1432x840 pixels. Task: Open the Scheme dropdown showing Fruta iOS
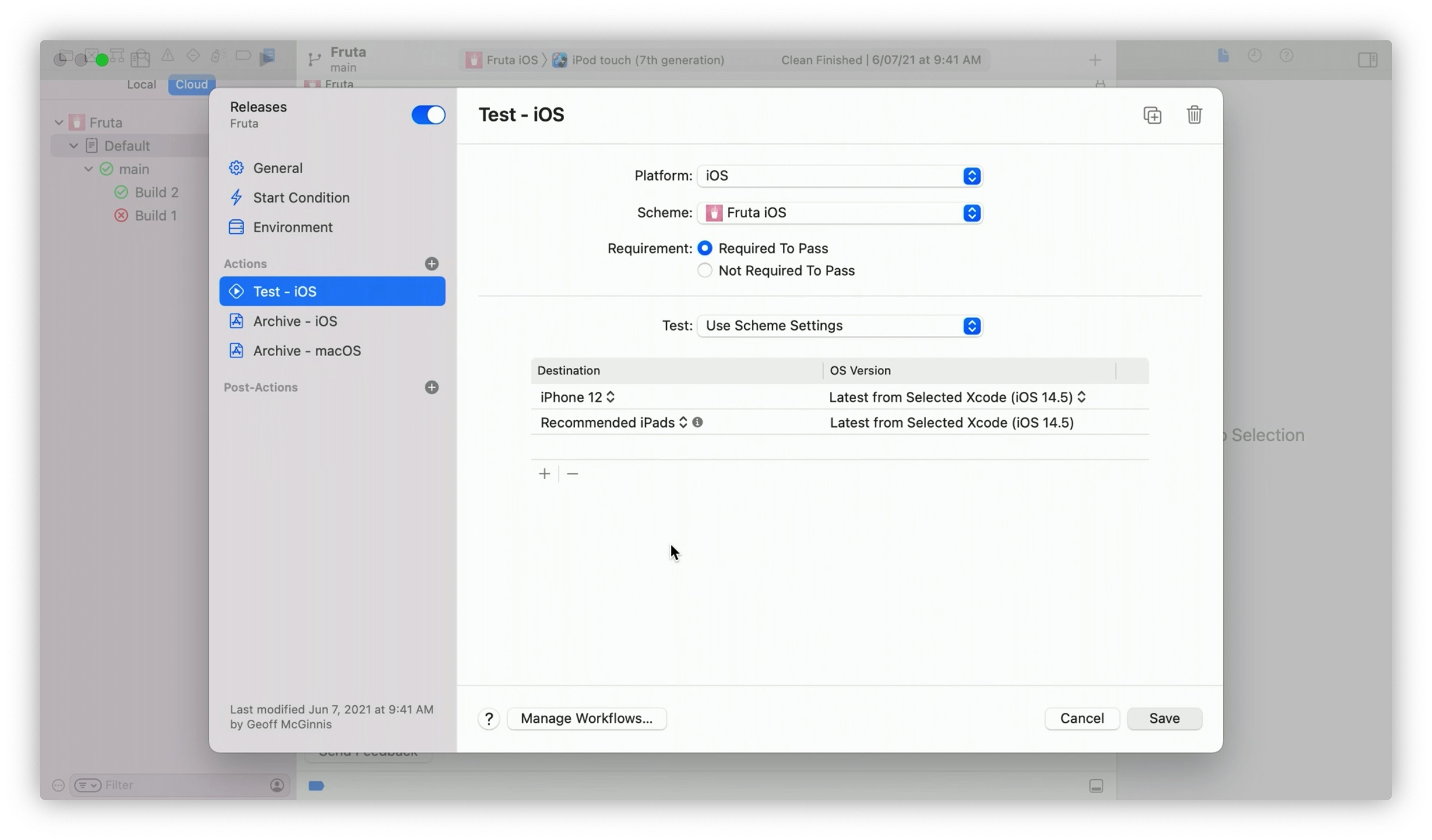[x=972, y=212]
